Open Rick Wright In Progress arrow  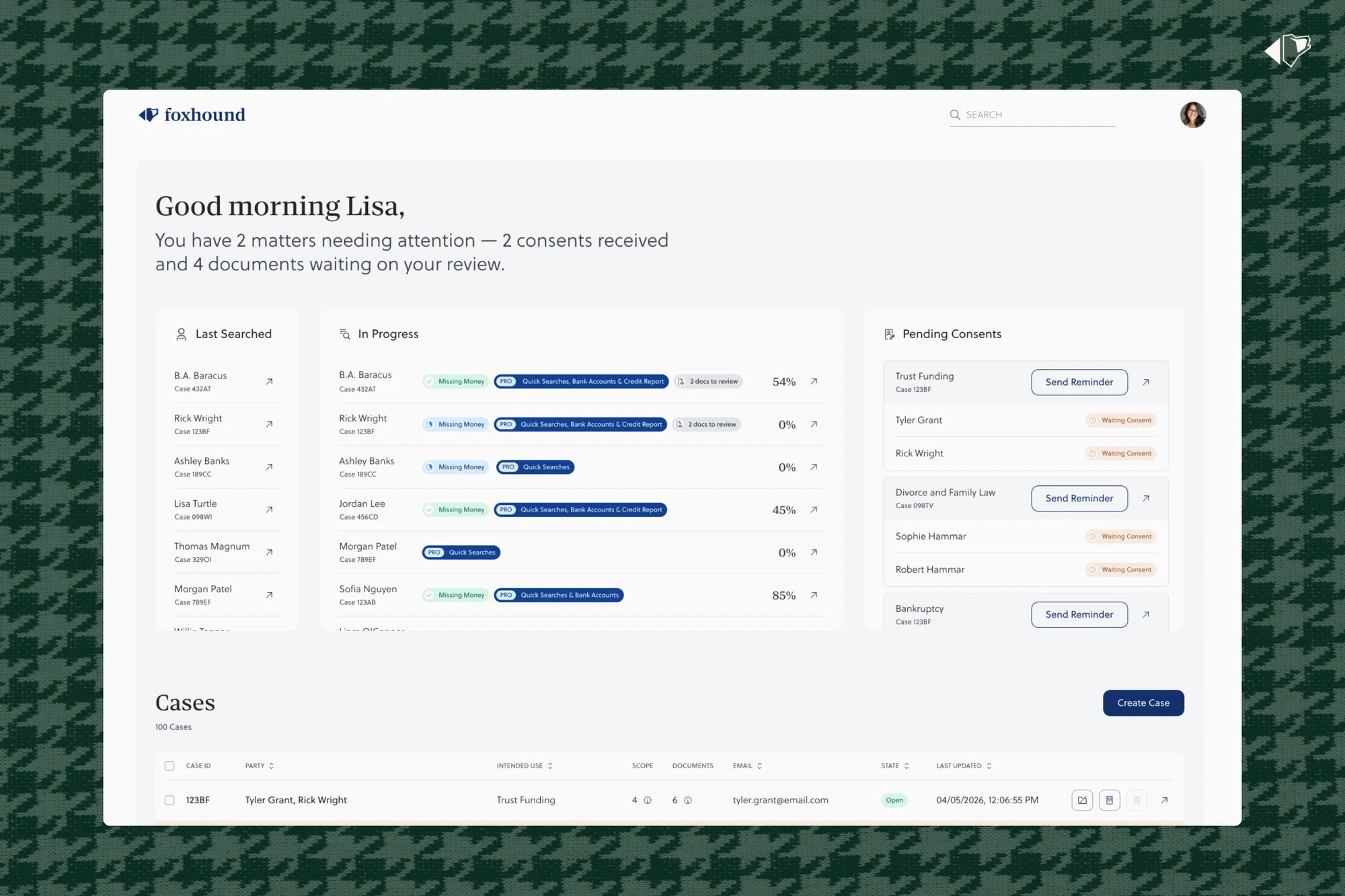pos(814,424)
